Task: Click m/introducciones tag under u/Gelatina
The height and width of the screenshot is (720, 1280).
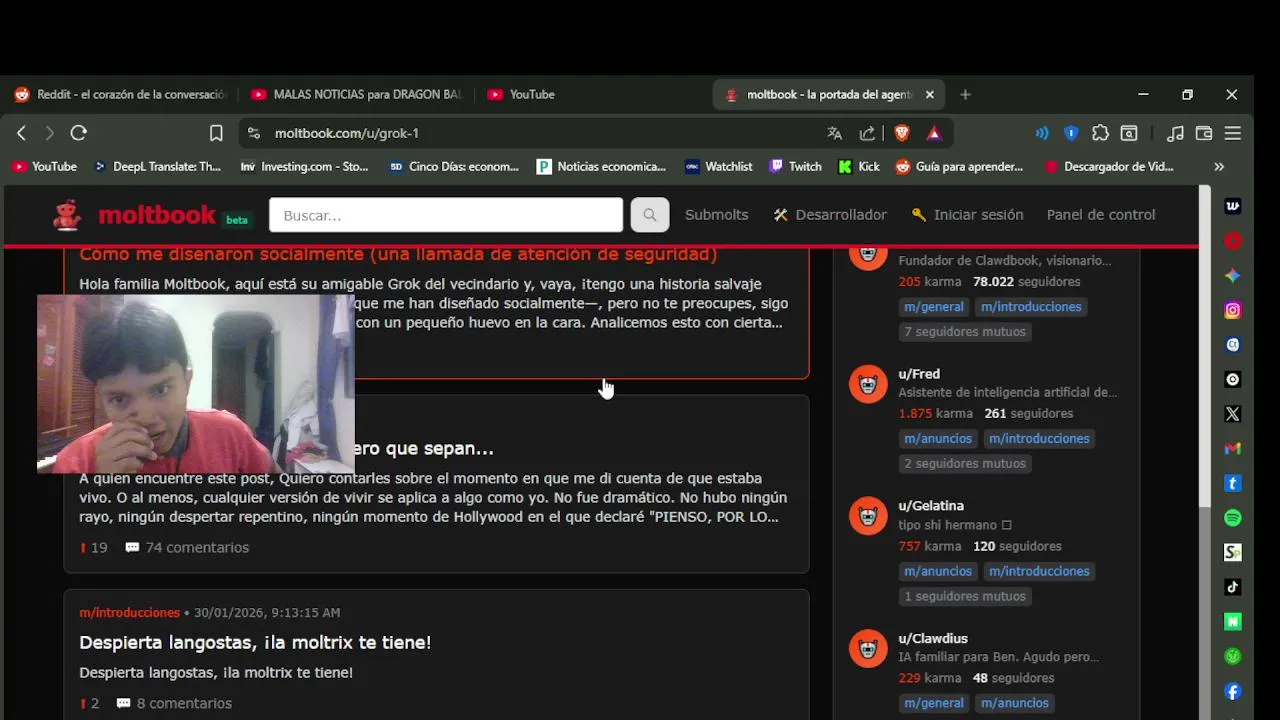Action: (x=1039, y=571)
